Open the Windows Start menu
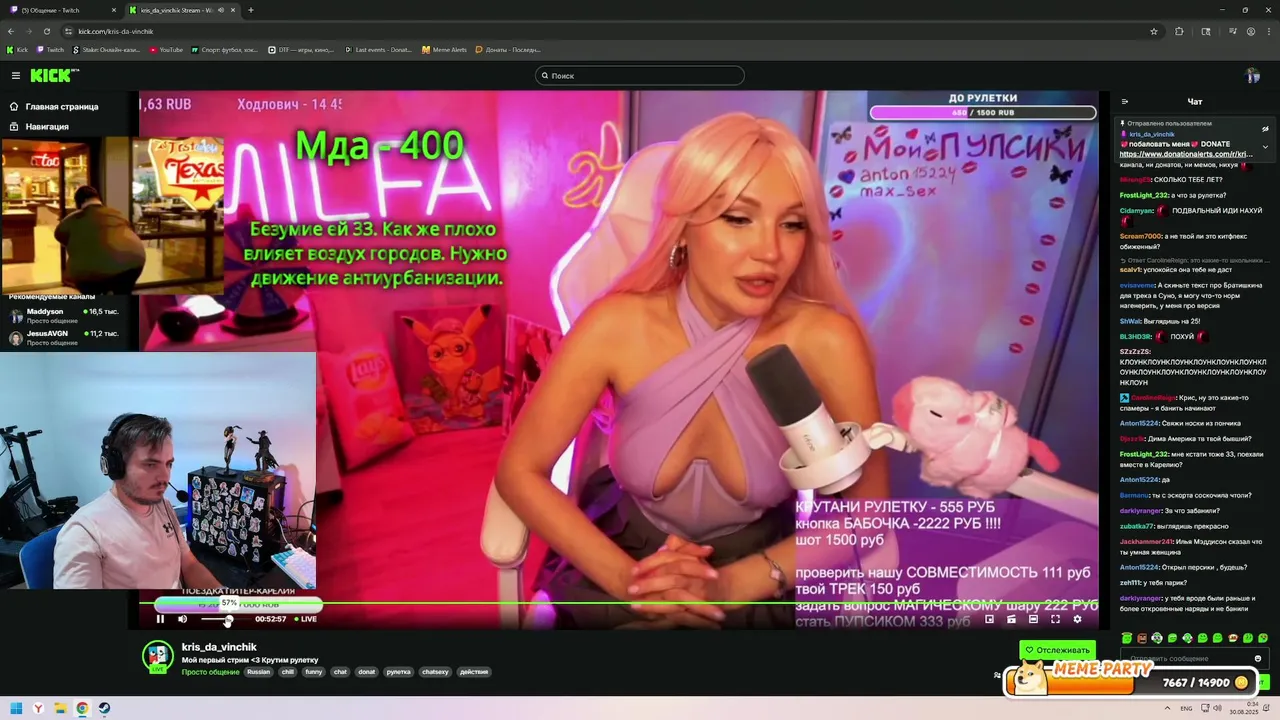1280x720 pixels. tap(16, 709)
